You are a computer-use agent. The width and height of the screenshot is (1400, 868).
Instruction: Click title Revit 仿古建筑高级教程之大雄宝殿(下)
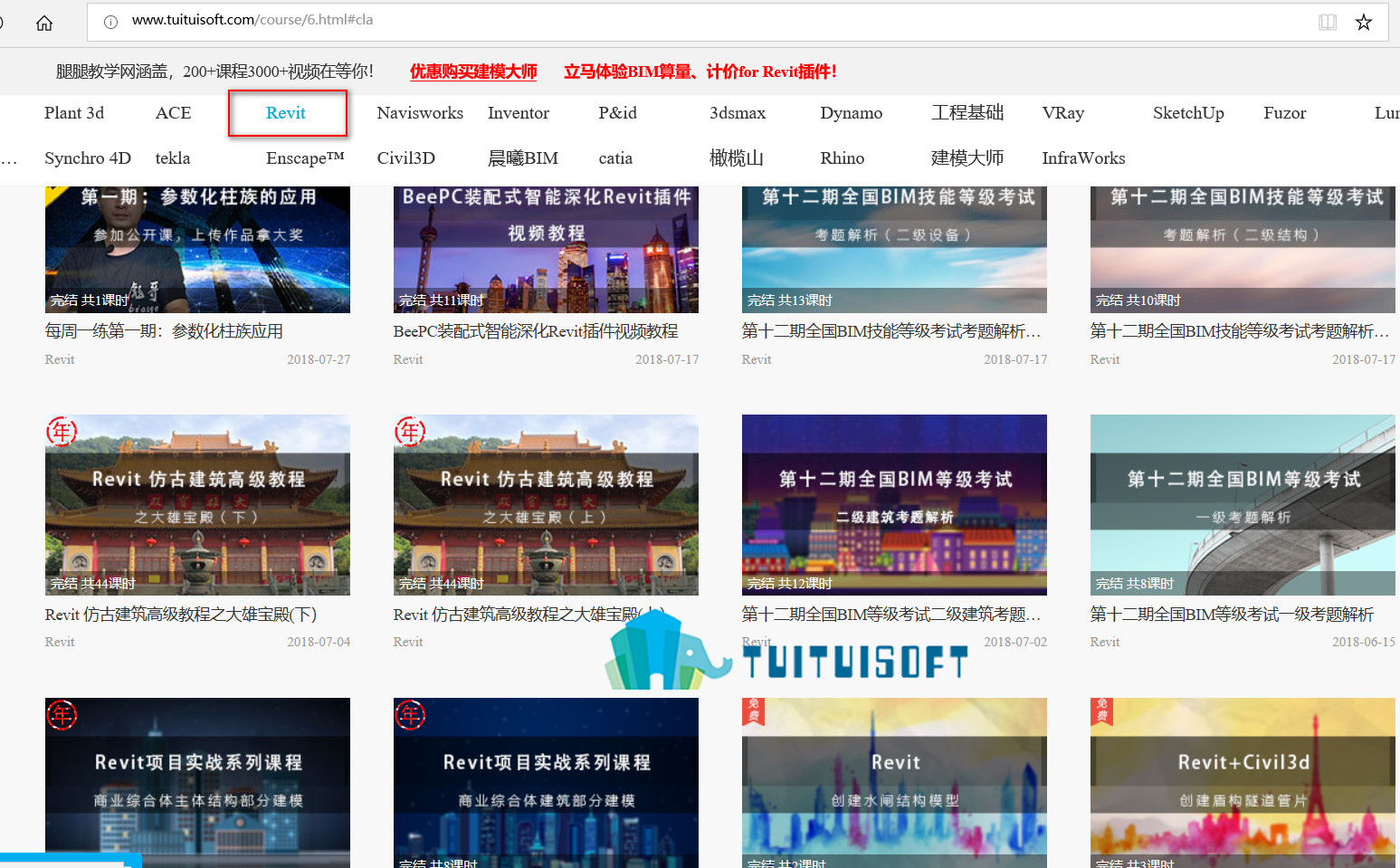[x=181, y=615]
